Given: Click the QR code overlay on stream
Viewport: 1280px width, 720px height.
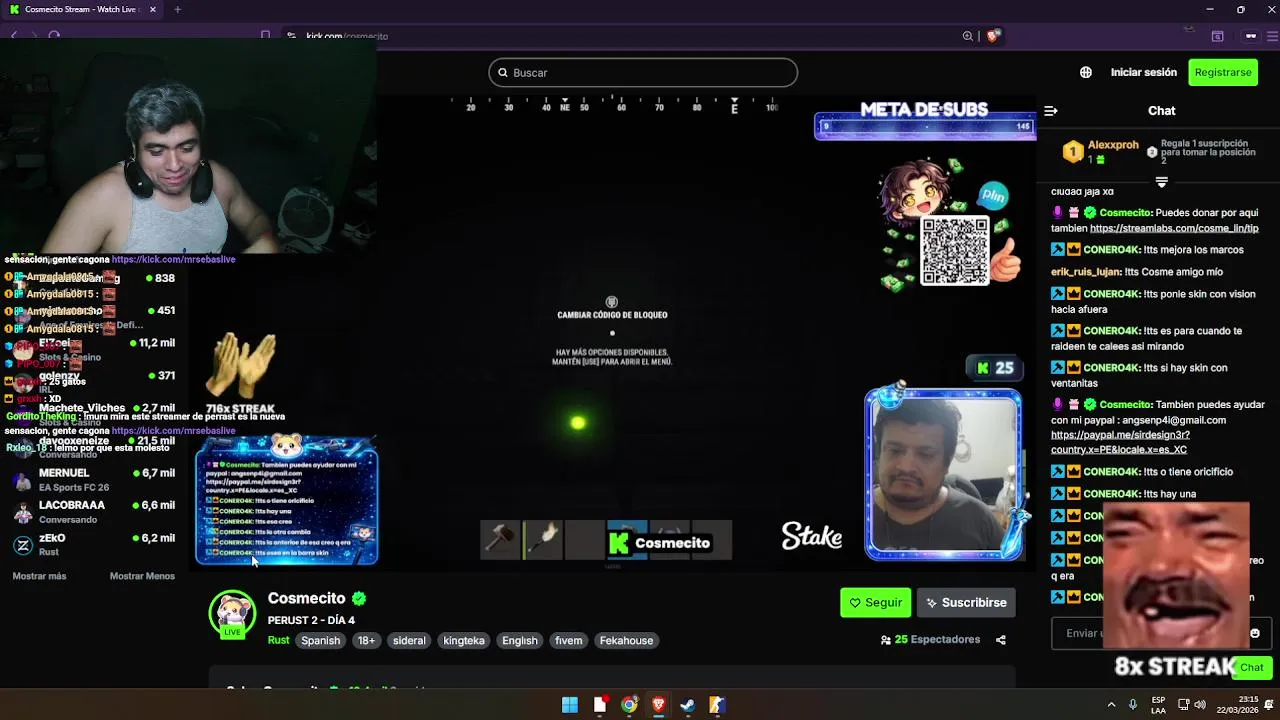Looking at the screenshot, I should click(955, 251).
